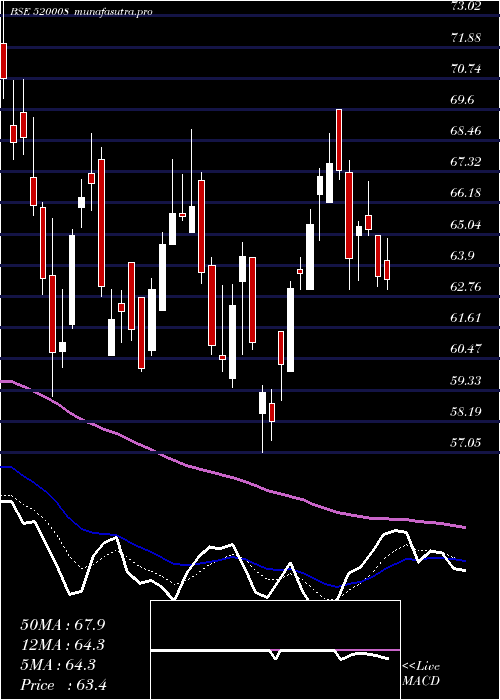Click the 70.74 price level label
Image resolution: width=500 pixels, height=700 pixels.
(466, 69)
